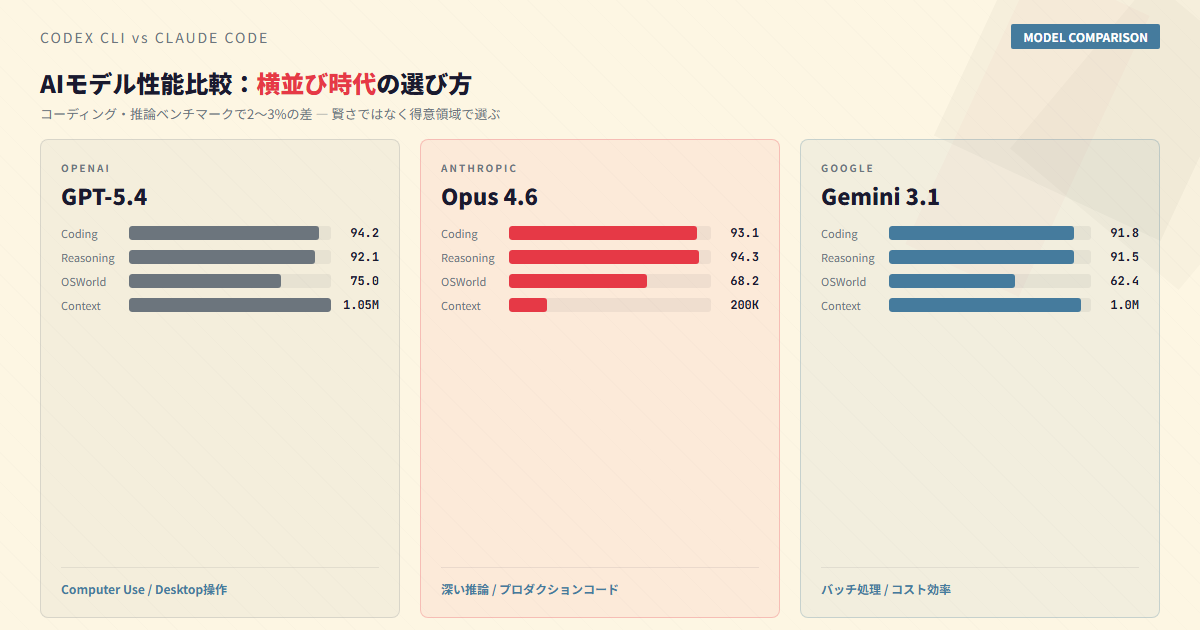This screenshot has width=1200, height=630.
Task: Select the Opus 4.6 card title
Action: point(489,197)
